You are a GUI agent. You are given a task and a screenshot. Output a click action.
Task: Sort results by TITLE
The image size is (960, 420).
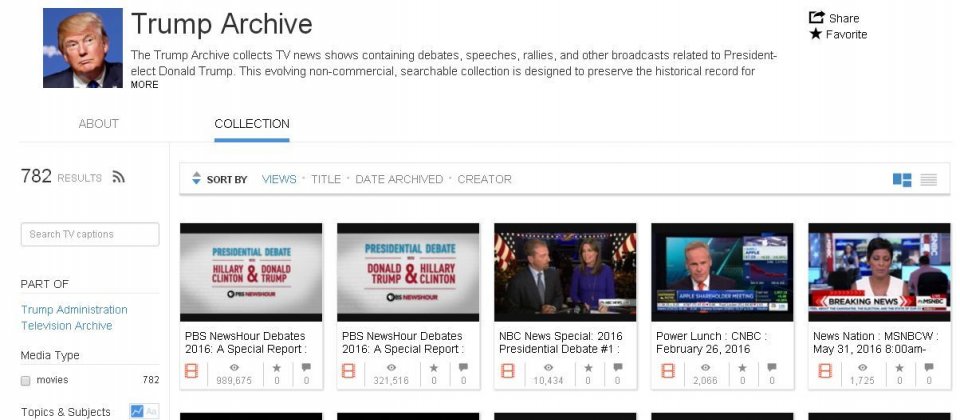[326, 179]
